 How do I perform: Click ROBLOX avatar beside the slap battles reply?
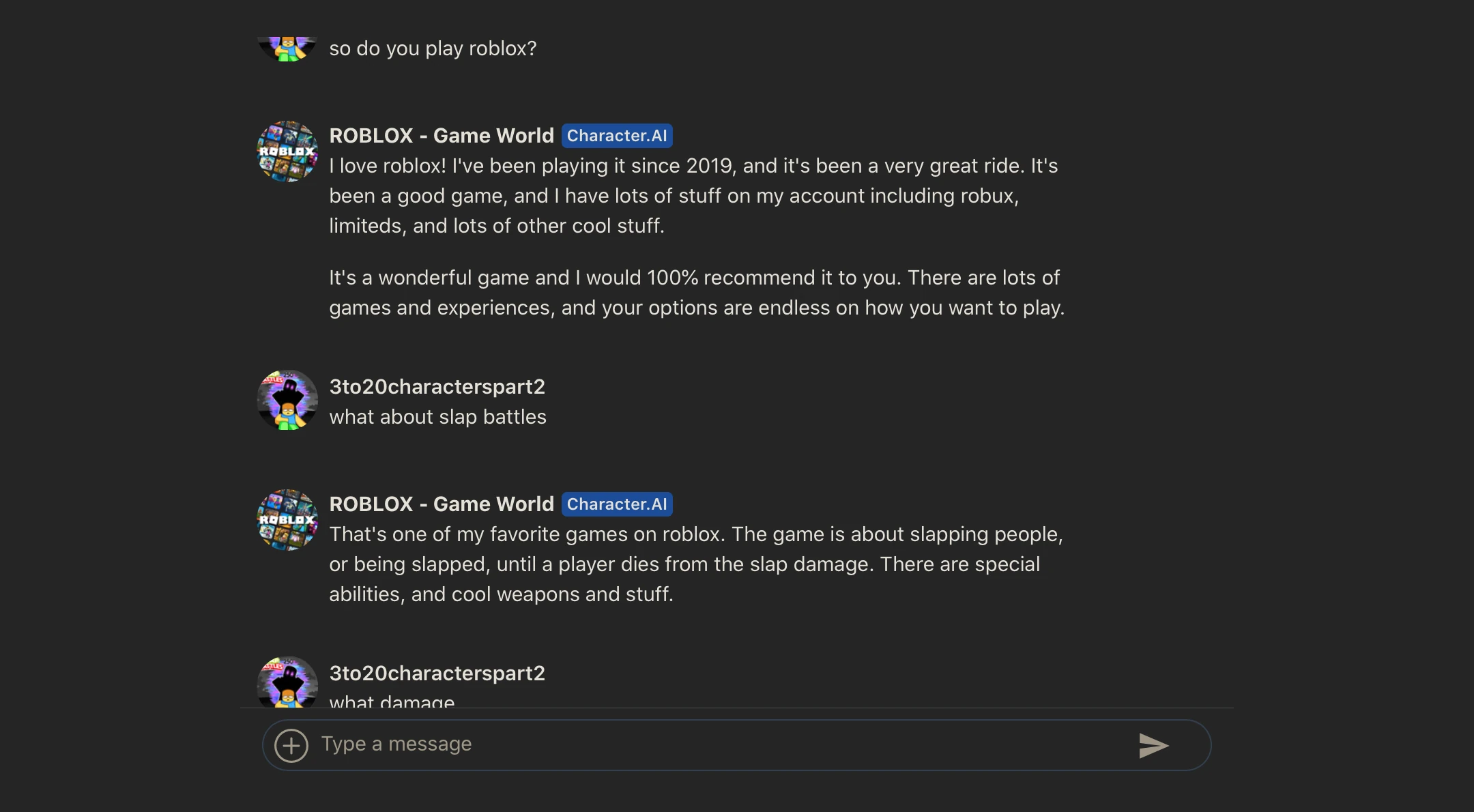[287, 520]
